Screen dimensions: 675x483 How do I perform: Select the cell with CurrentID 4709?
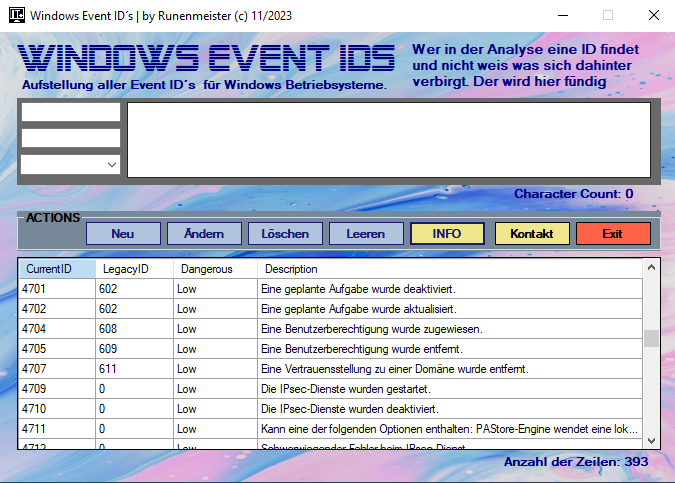click(57, 389)
